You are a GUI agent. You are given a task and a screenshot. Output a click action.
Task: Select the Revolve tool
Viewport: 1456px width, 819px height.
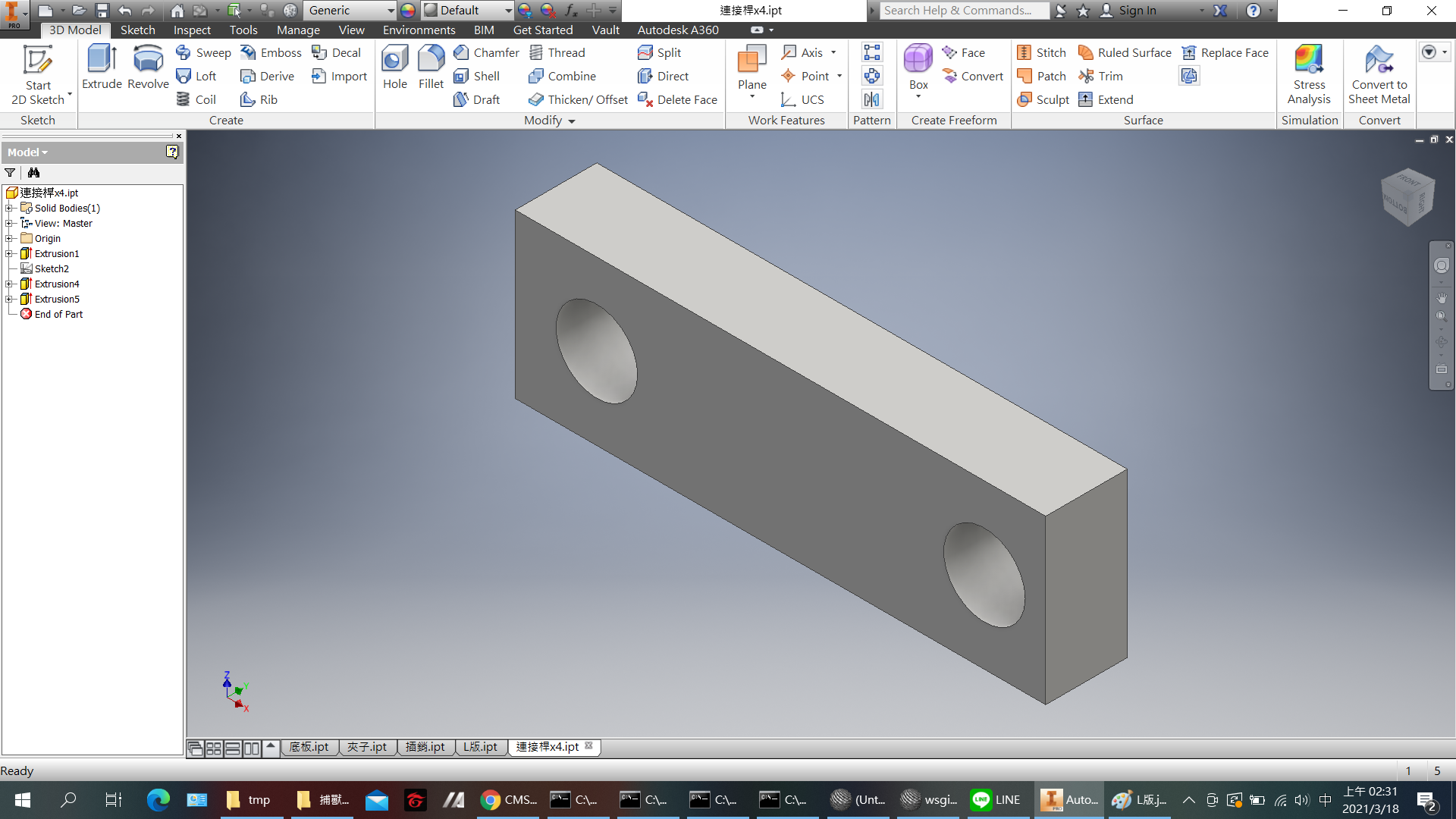coord(148,67)
